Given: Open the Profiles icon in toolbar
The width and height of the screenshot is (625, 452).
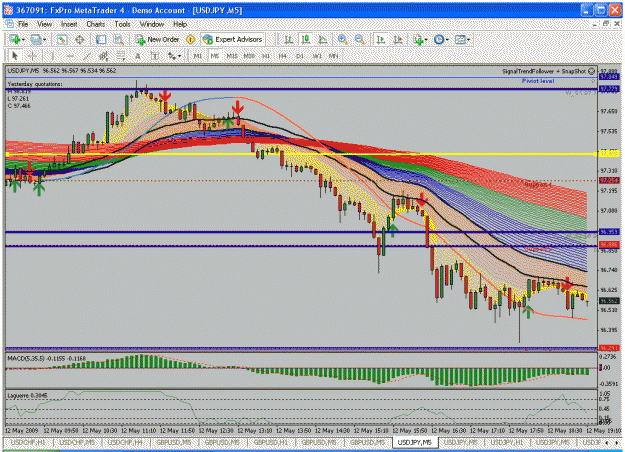Looking at the screenshot, I should pyautogui.click(x=35, y=39).
